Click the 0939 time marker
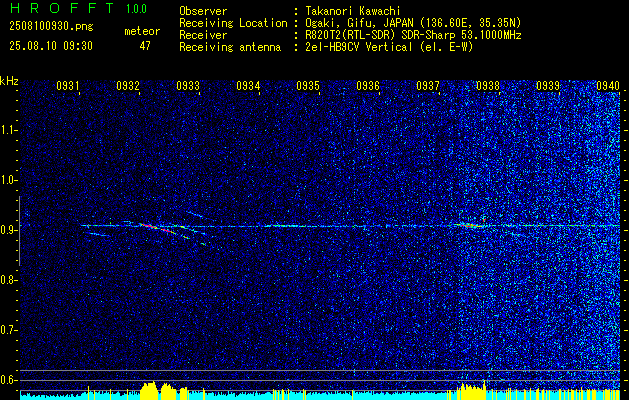 pos(548,85)
